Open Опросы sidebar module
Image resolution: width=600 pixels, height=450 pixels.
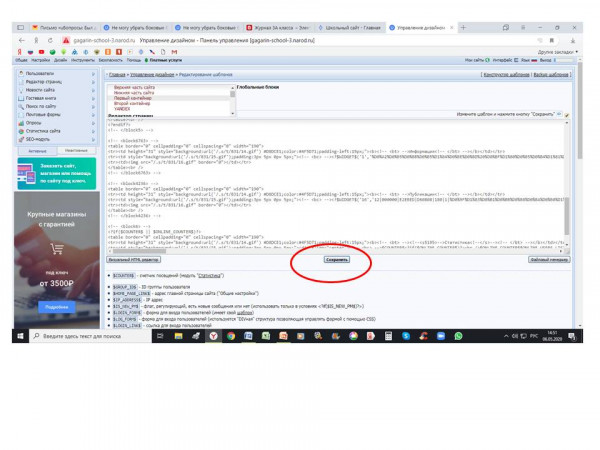pyautogui.click(x=33, y=123)
